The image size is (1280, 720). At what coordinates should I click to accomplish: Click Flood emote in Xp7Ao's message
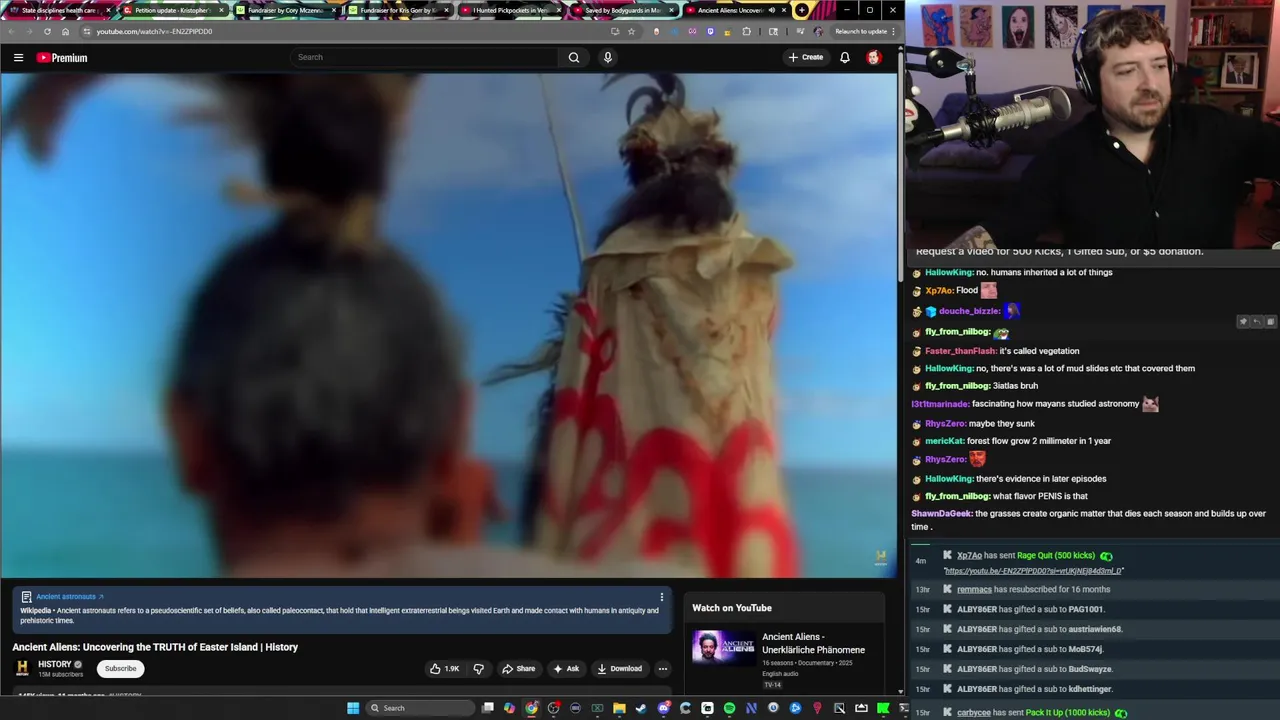(x=989, y=291)
